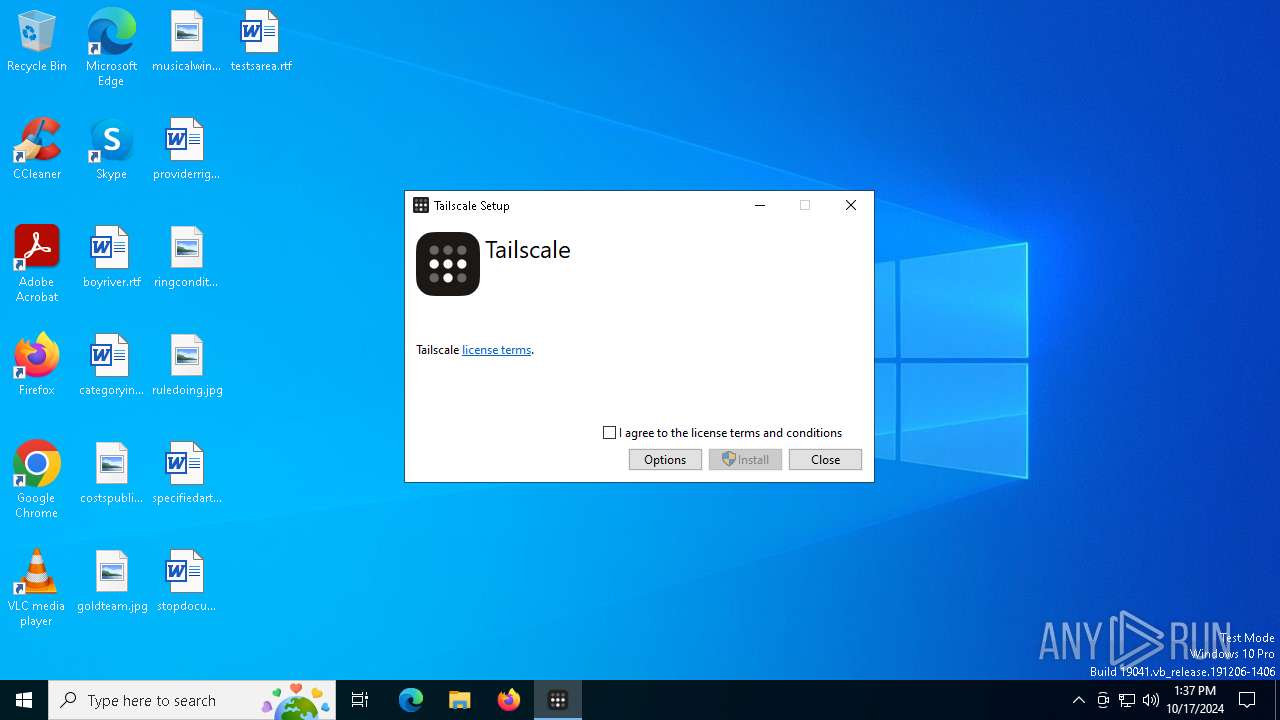The image size is (1280, 720).
Task: Select the specifiedart... Word document
Action: [186, 474]
